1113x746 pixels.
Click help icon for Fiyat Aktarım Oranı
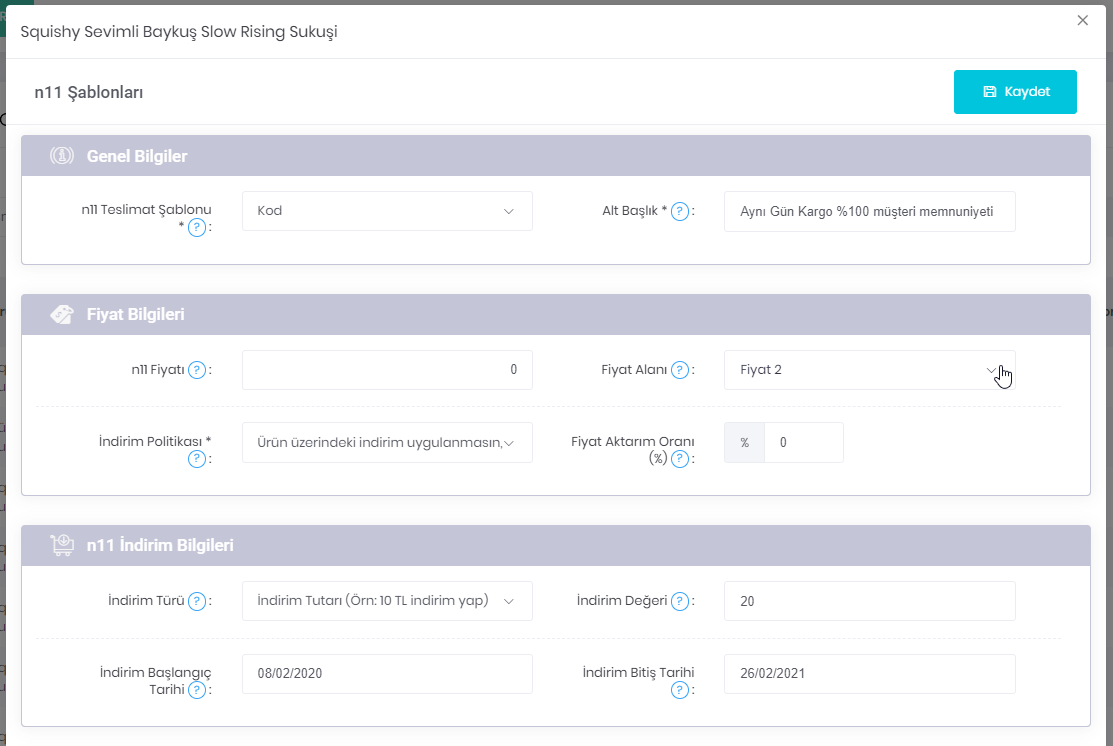click(680, 459)
